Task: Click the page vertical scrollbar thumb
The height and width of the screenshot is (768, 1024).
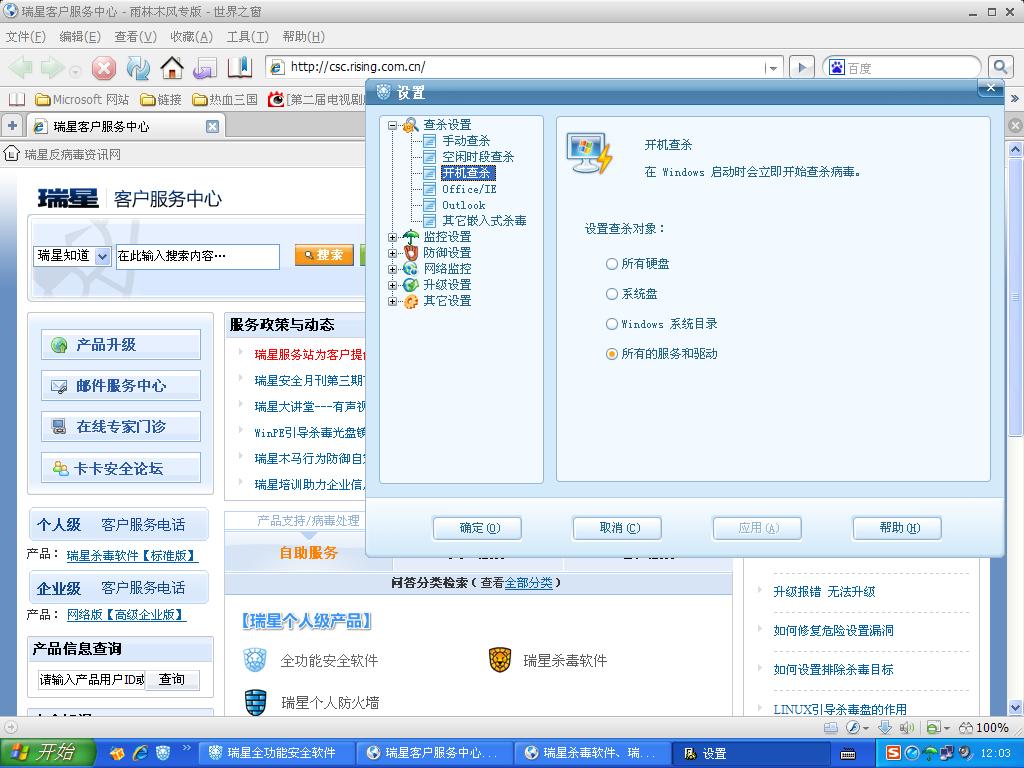Action: pos(1016,297)
